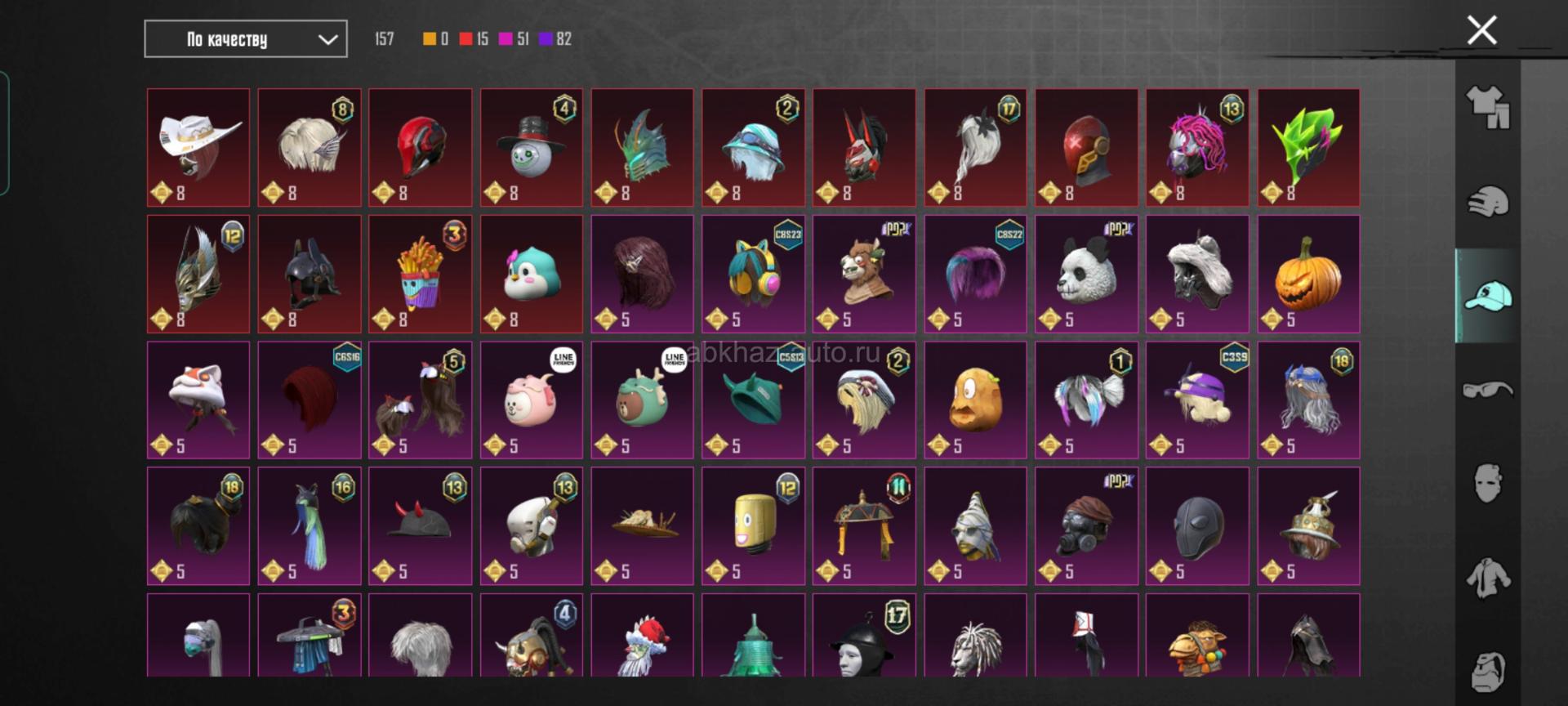This screenshot has height=706, width=1568.
Task: Select the backpack category icon
Action: [1488, 672]
